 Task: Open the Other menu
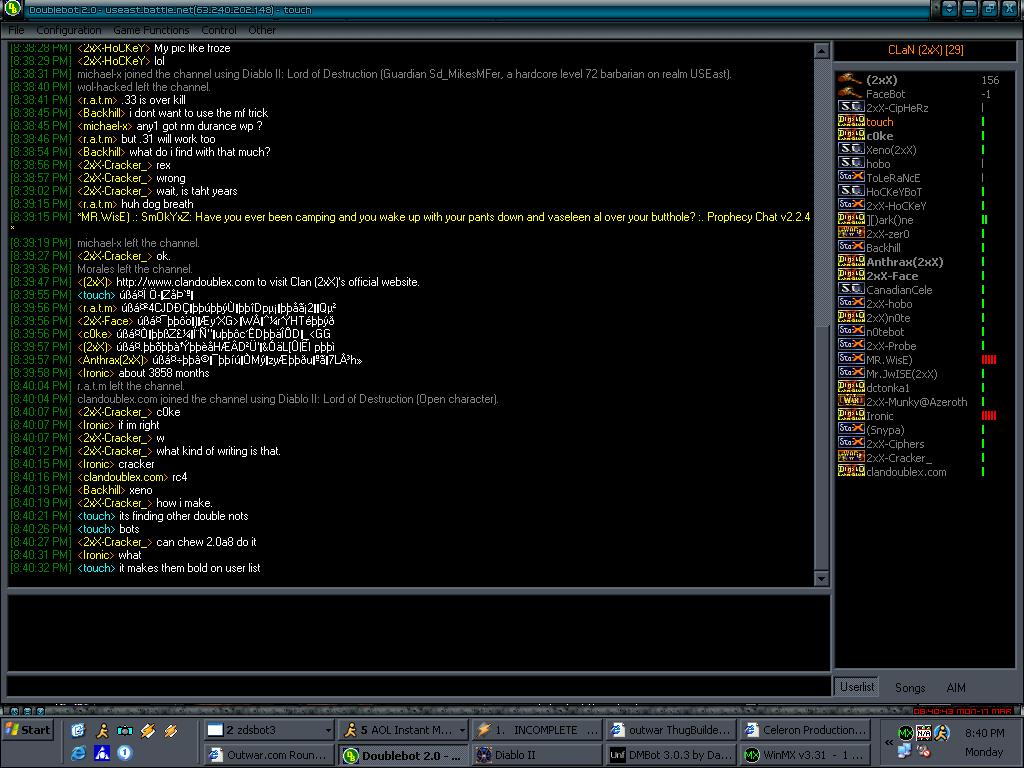tap(262, 30)
